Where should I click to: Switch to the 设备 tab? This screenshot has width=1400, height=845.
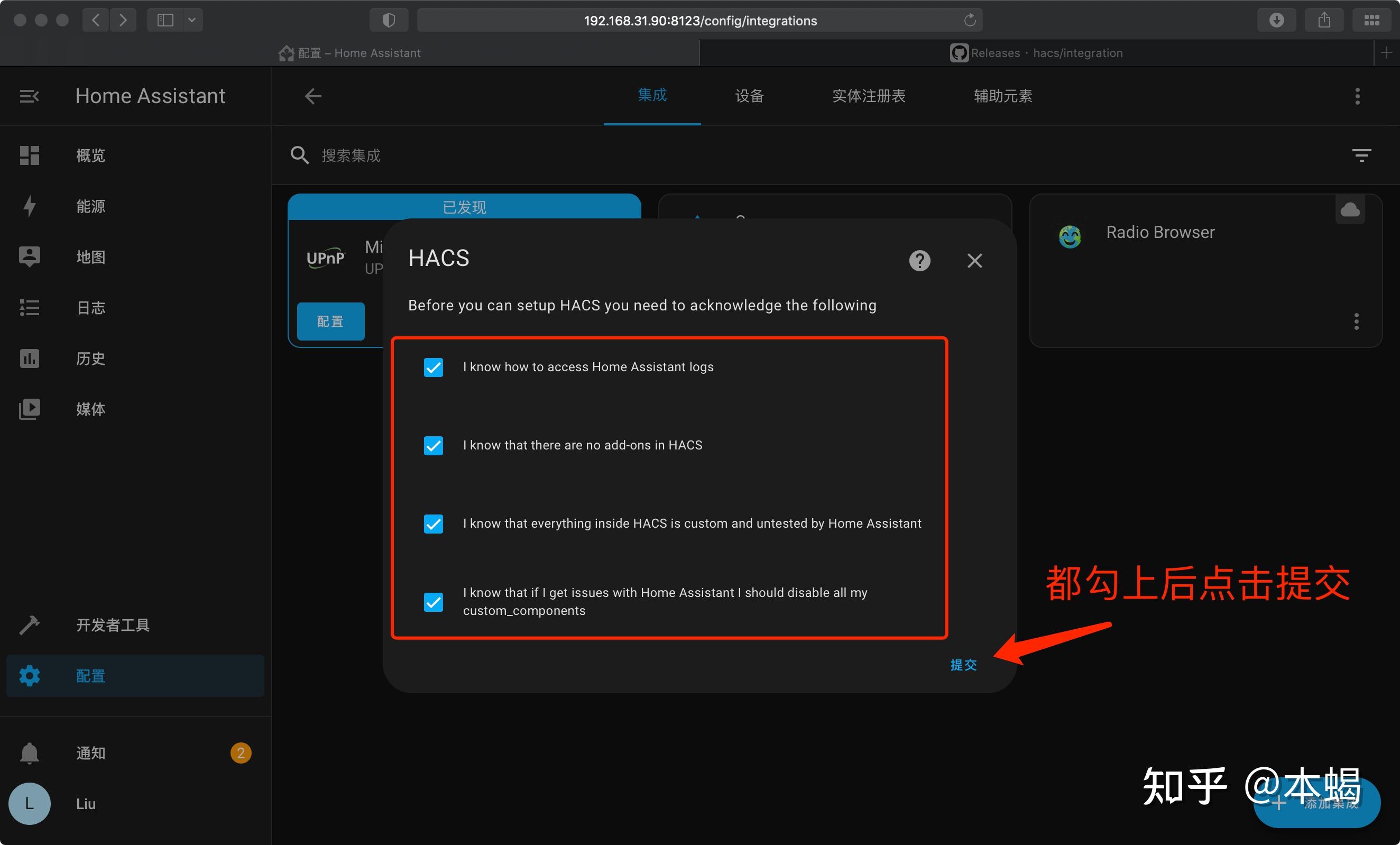tap(748, 96)
